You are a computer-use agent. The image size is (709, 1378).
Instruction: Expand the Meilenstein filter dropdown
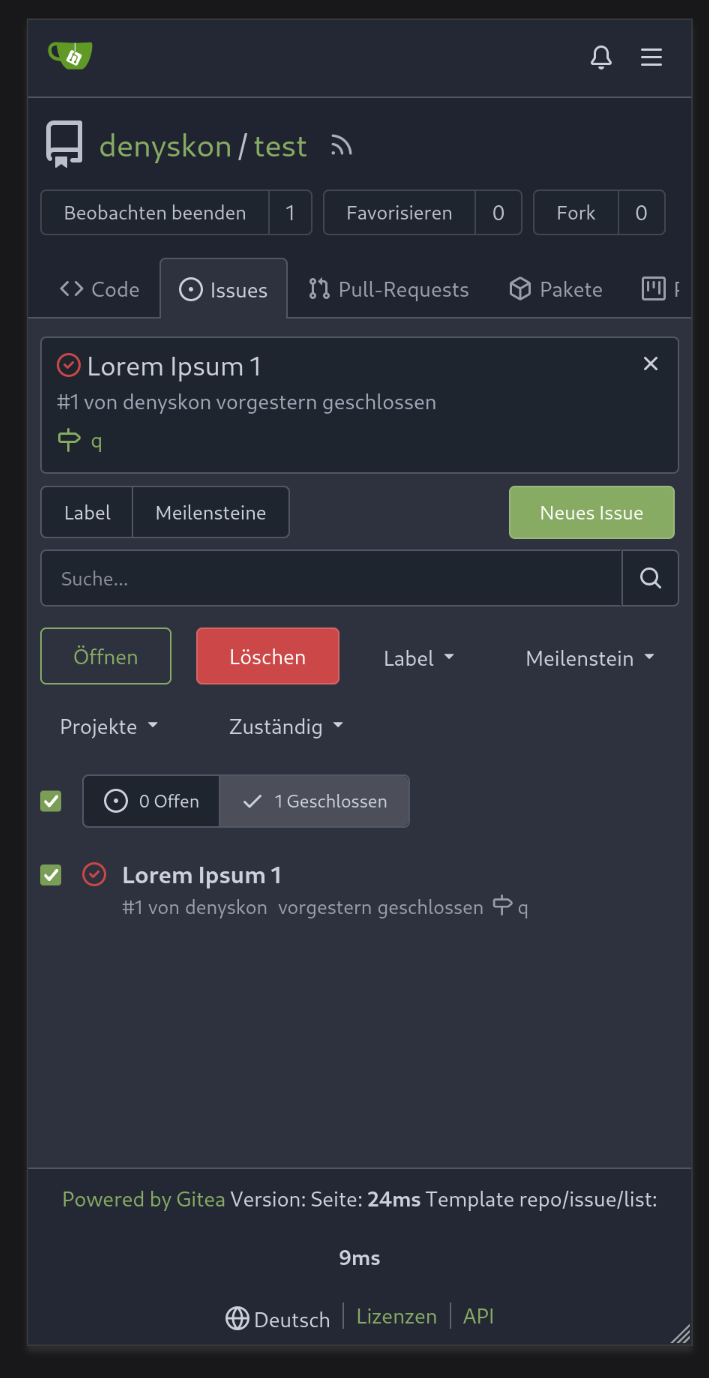590,658
